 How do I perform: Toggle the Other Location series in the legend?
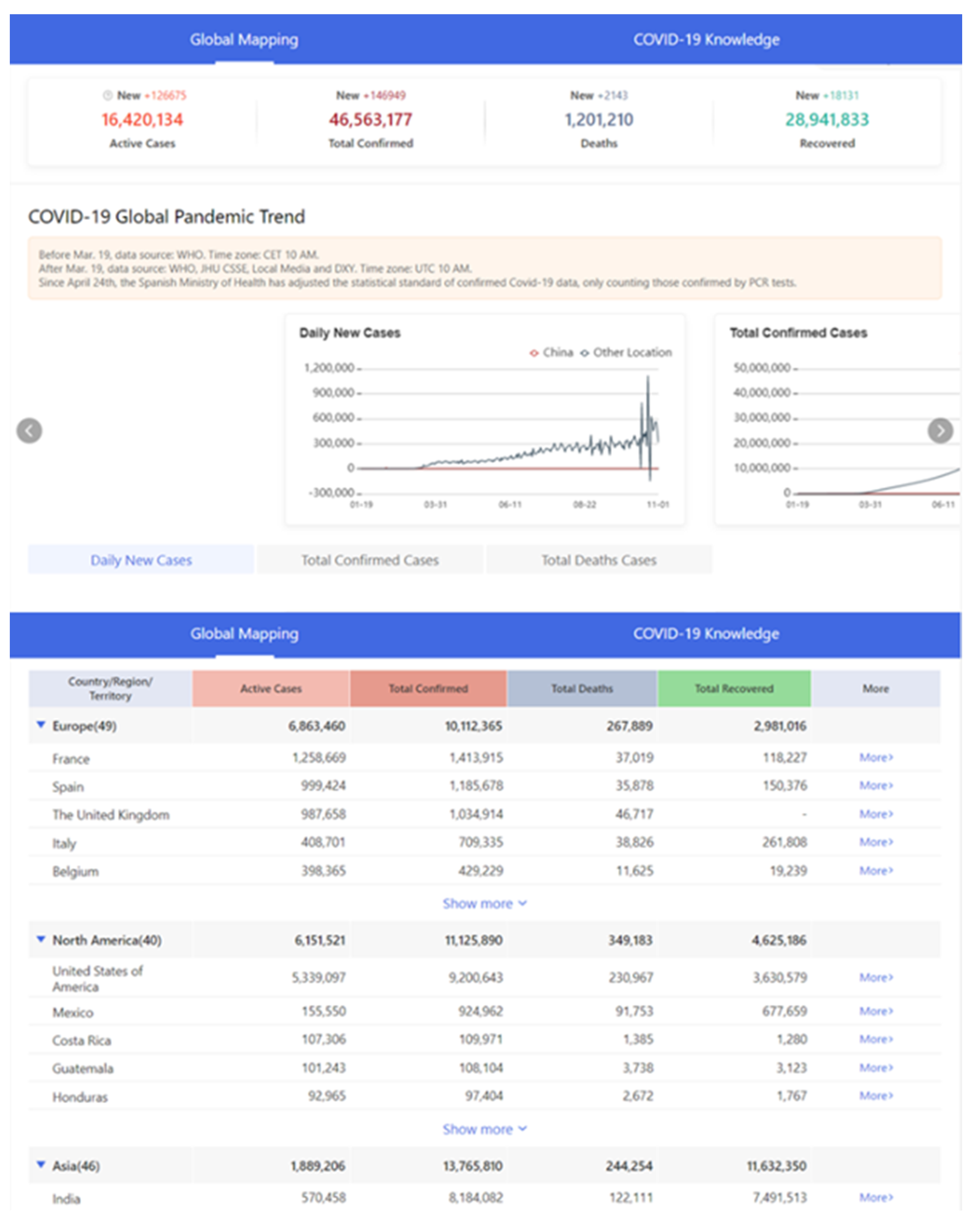coord(626,352)
